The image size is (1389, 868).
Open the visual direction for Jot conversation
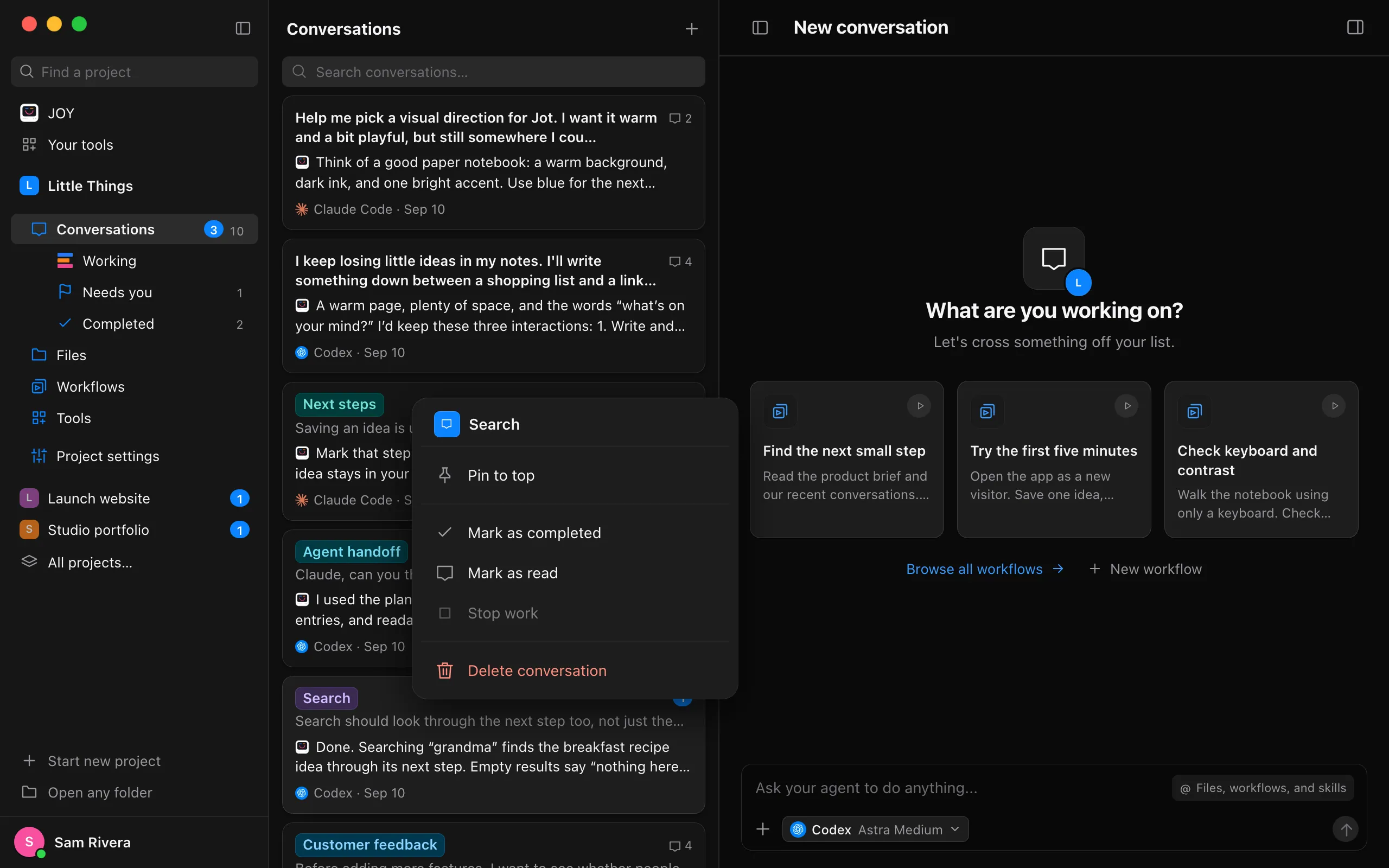(x=494, y=163)
